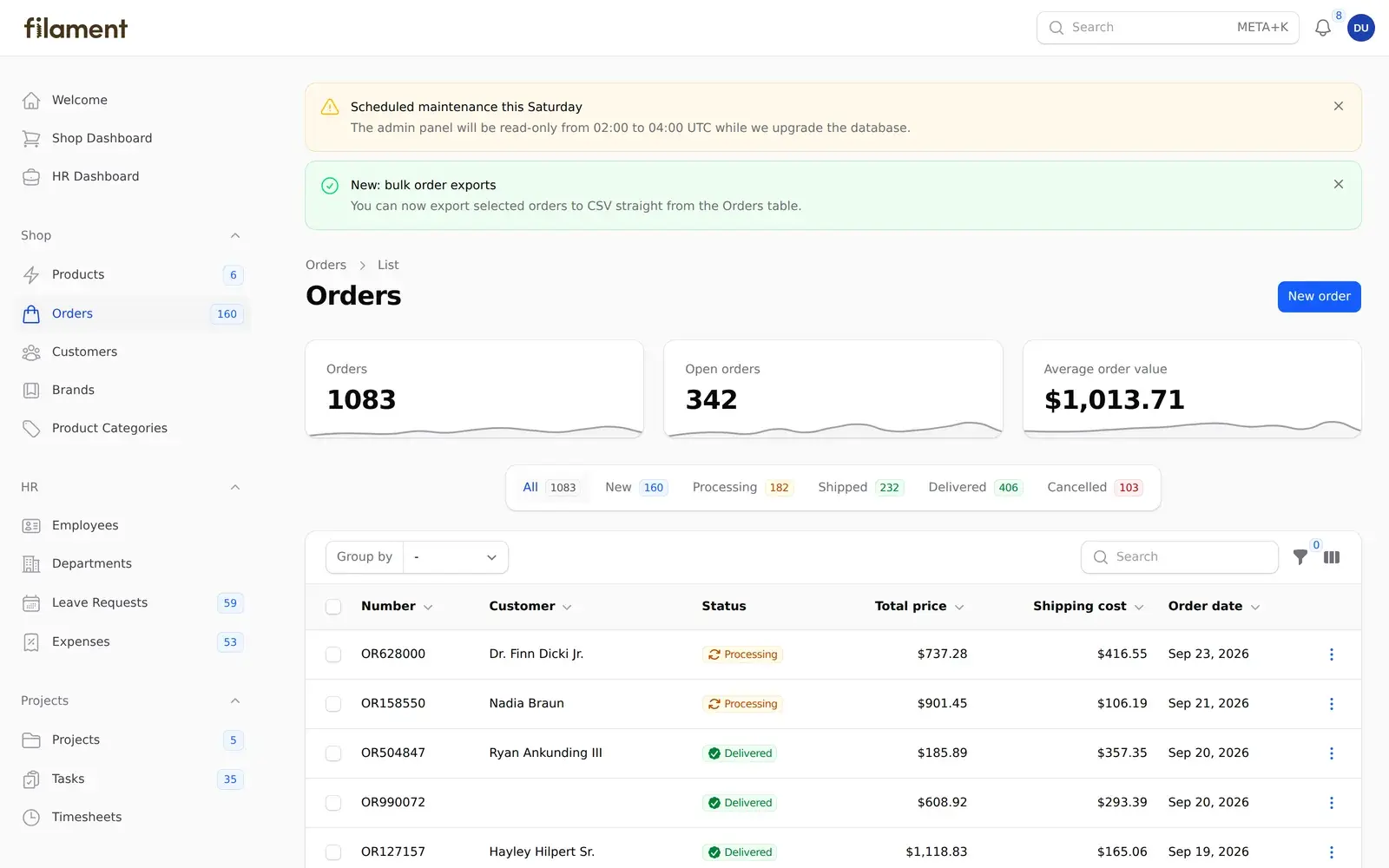Switch to the New orders tab
Screen dimensions: 1389x868
click(635, 488)
